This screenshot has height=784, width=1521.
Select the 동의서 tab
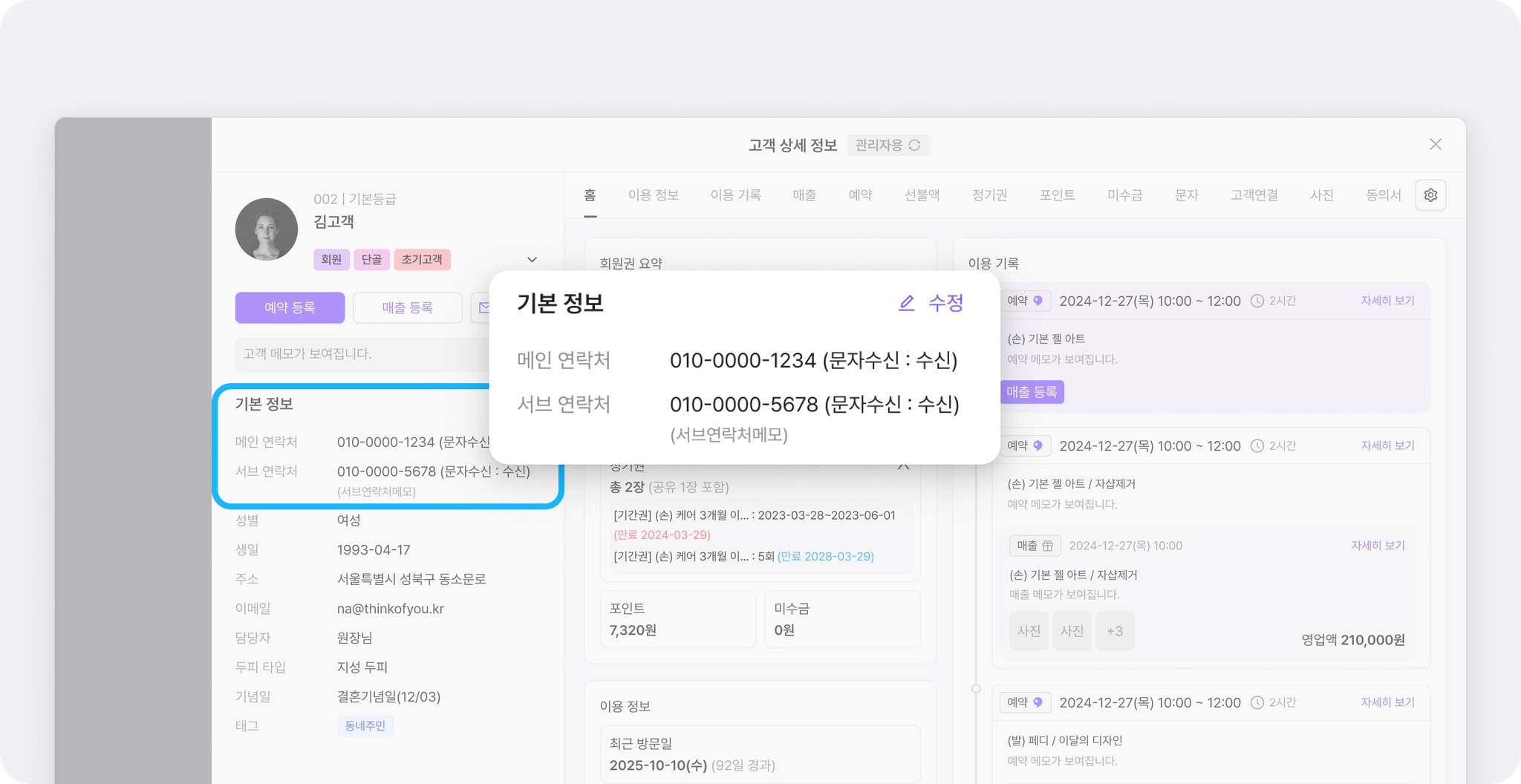coord(1384,195)
